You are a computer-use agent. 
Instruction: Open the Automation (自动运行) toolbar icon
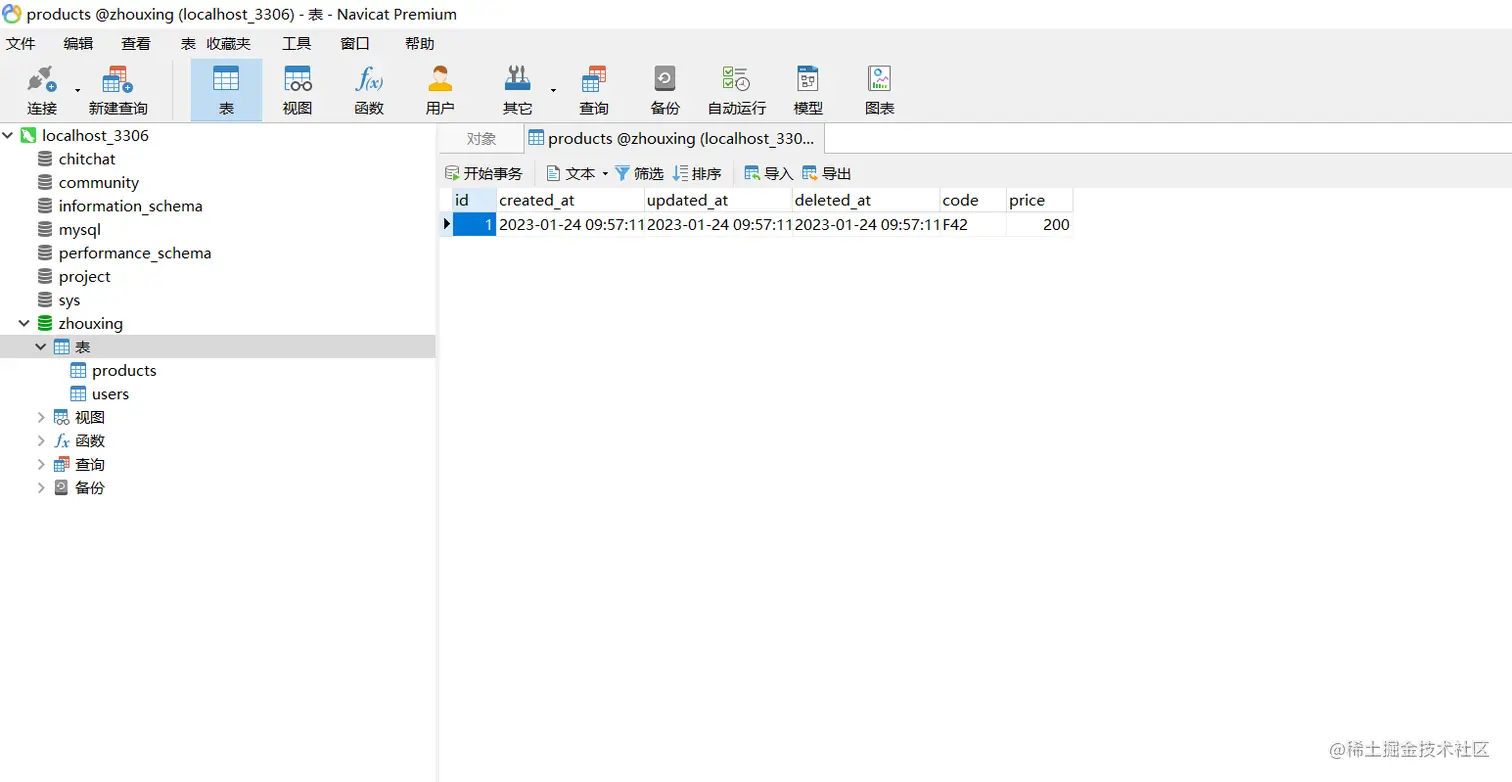(x=737, y=91)
